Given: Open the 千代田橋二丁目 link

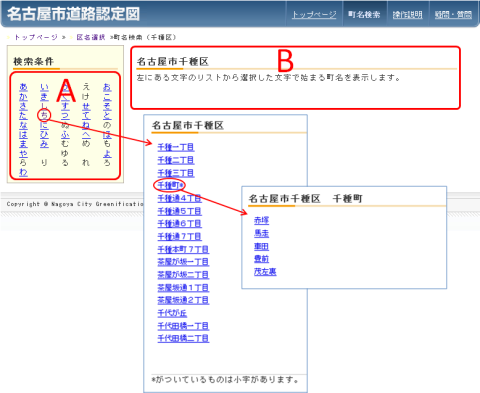Looking at the screenshot, I should (183, 338).
